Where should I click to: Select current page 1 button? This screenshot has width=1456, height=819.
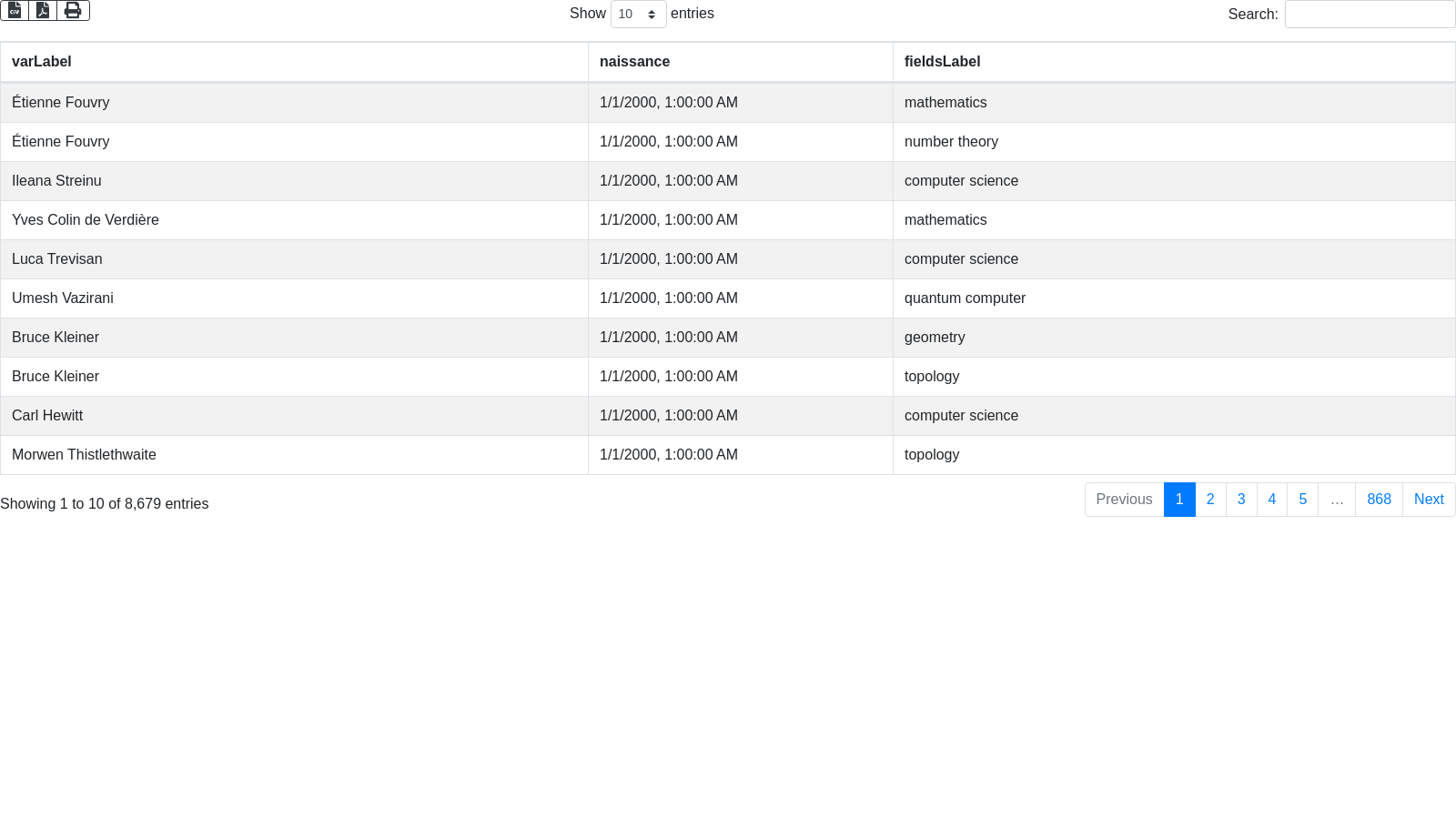(1179, 500)
